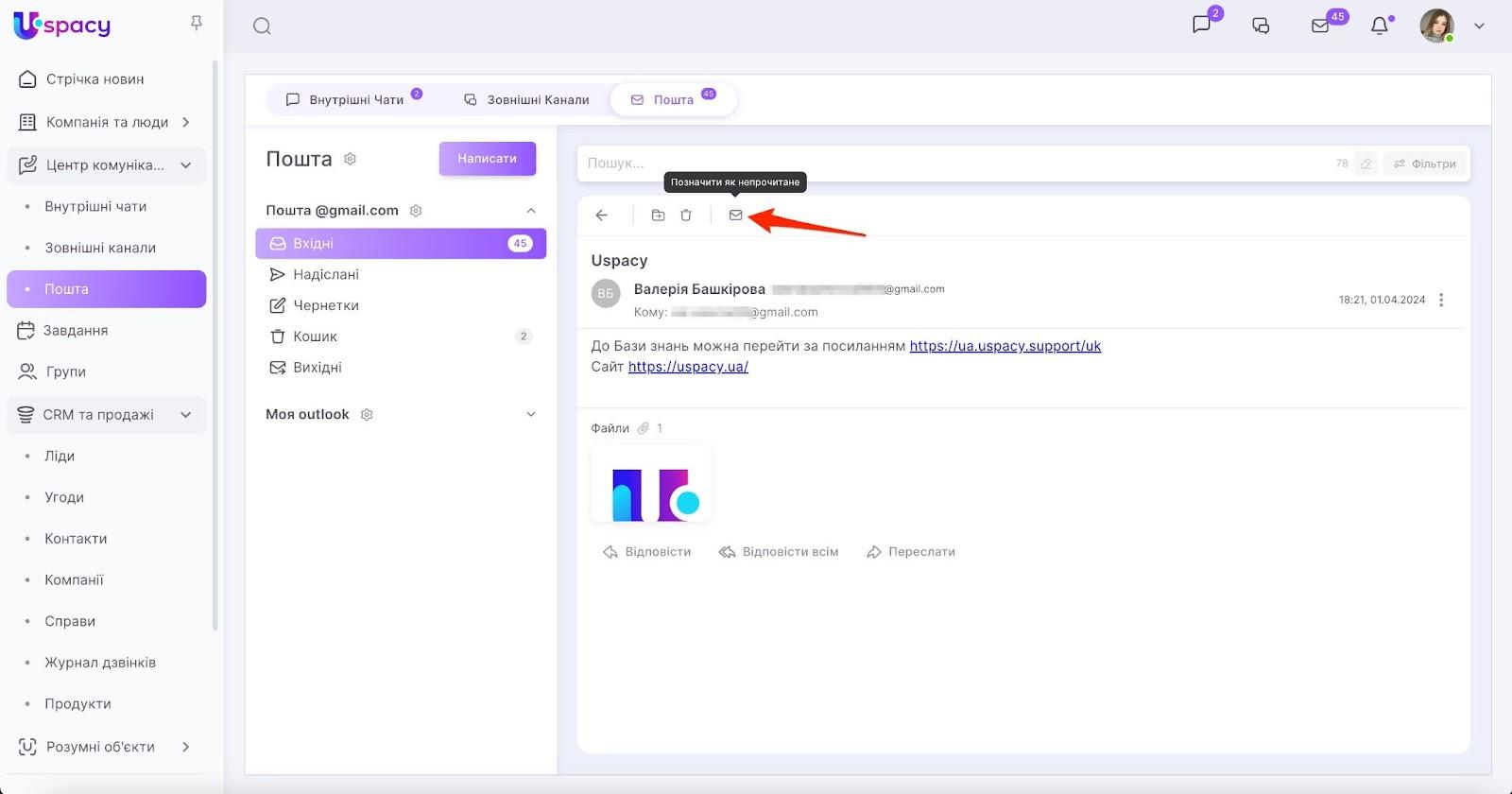Screen dimensions: 1512x794
Task: Open Журнал дзвінків in sidebar
Action: pos(100,663)
